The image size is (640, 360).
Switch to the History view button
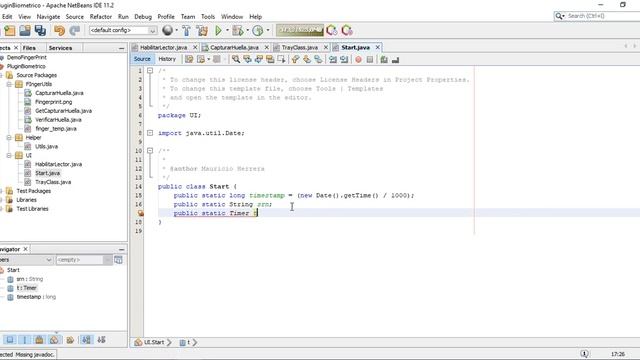point(167,59)
